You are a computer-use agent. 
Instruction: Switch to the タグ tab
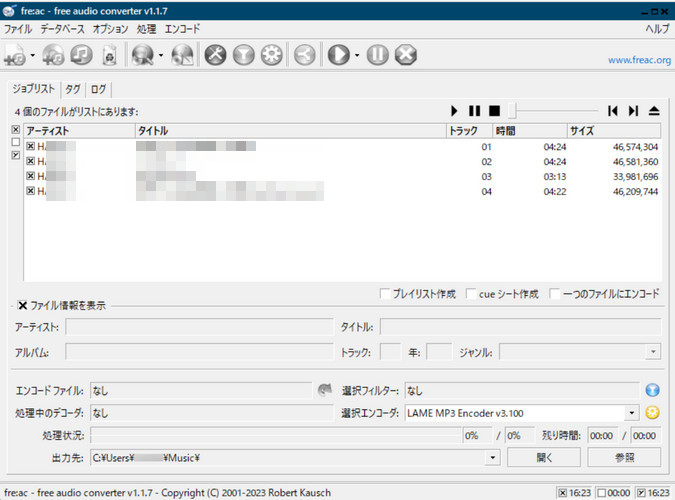pyautogui.click(x=73, y=89)
